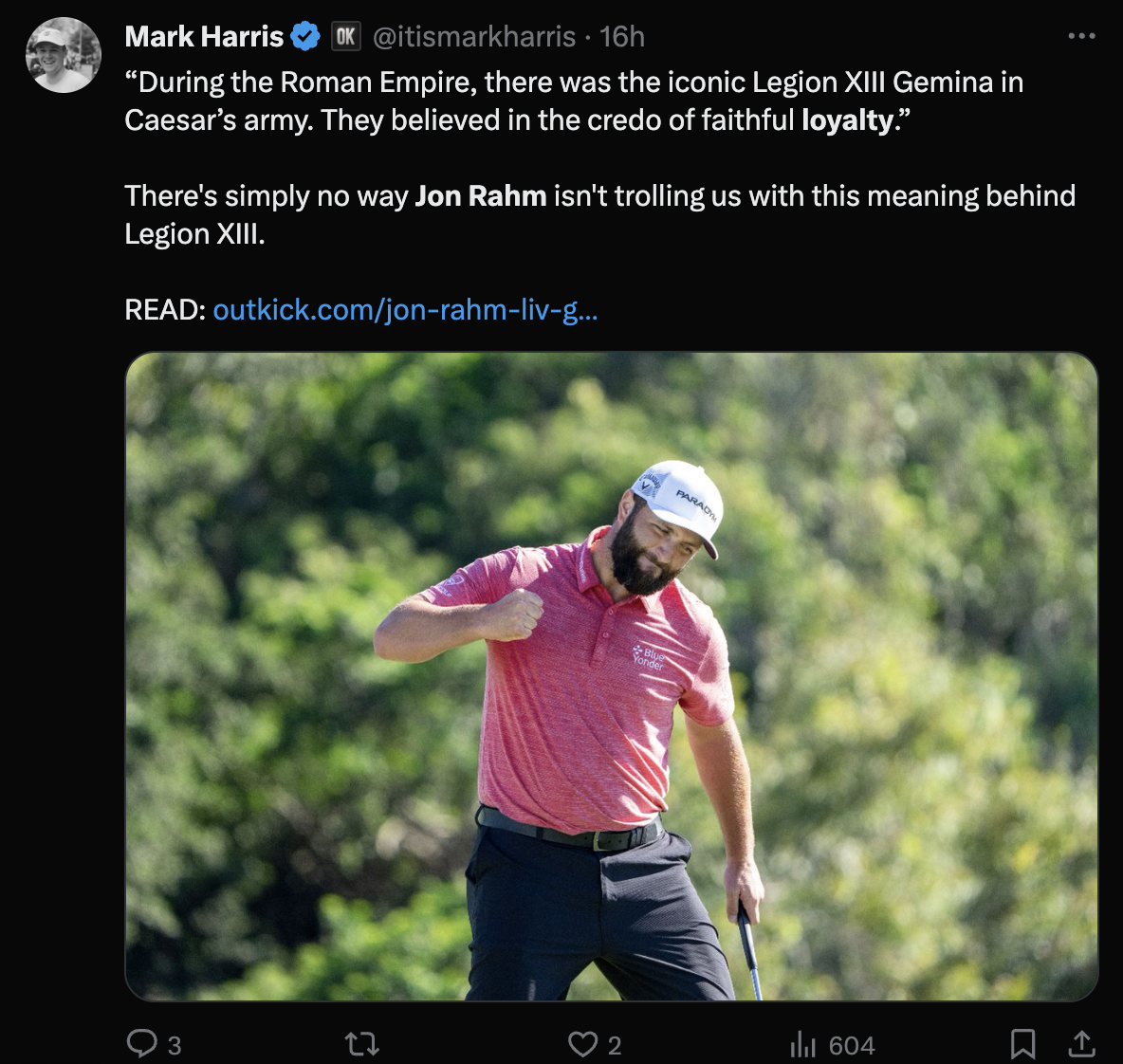Image resolution: width=1123 pixels, height=1064 pixels.
Task: Open the share upload arrow menu
Action: (1080, 1044)
